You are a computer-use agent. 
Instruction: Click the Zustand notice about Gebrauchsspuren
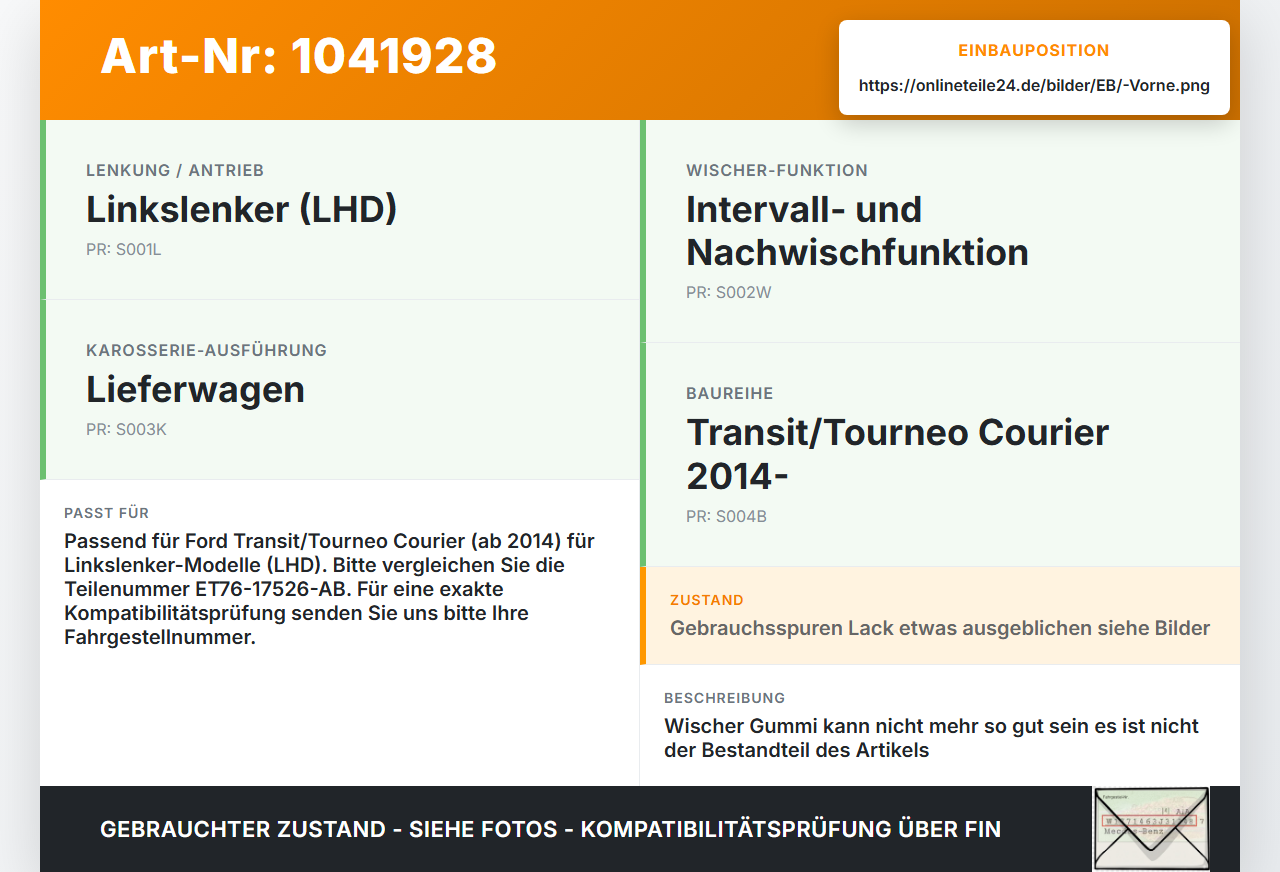click(940, 616)
